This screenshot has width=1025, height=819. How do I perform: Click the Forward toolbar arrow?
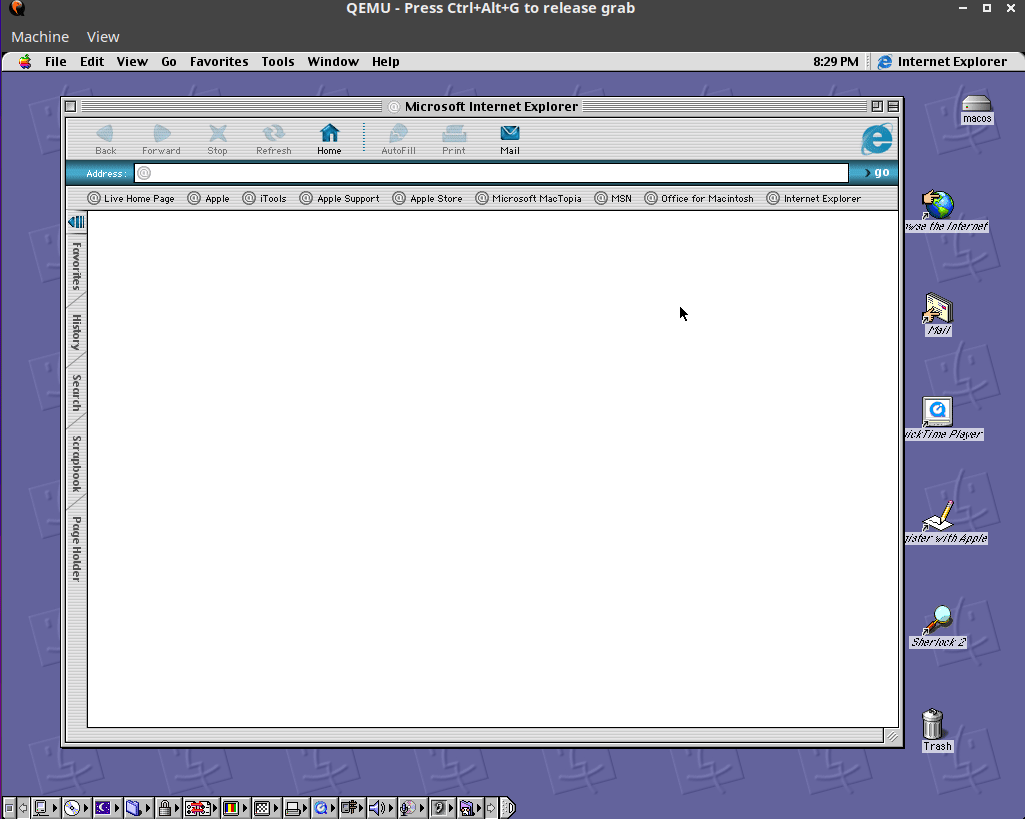click(x=161, y=140)
